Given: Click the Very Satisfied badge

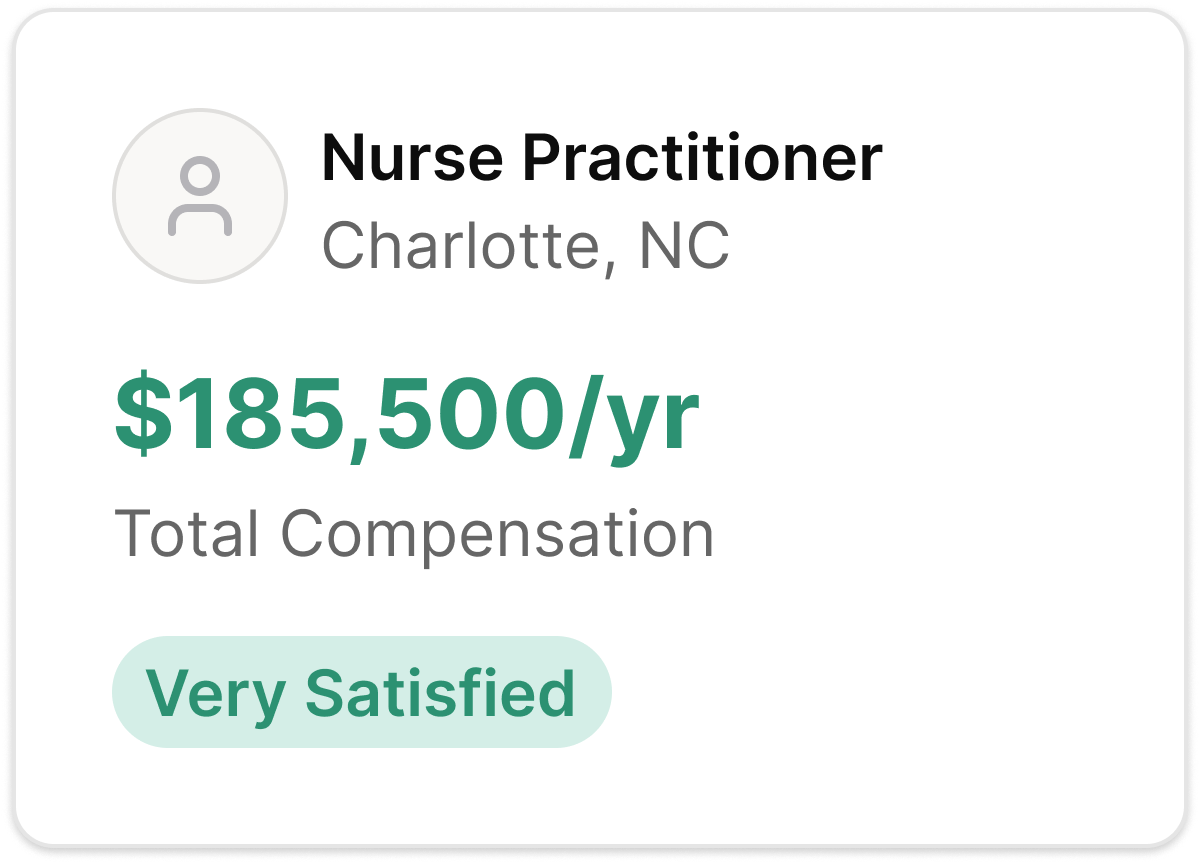Looking at the screenshot, I should click(362, 692).
